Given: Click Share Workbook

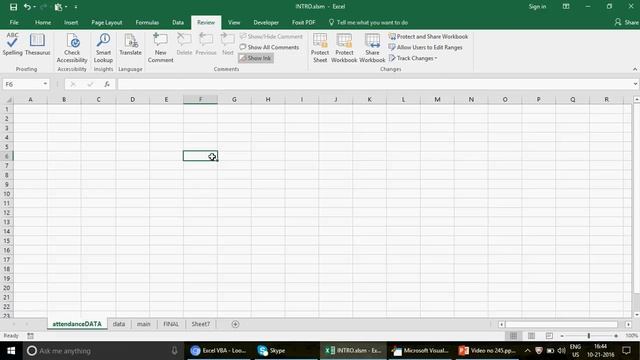Looking at the screenshot, I should coord(372,48).
